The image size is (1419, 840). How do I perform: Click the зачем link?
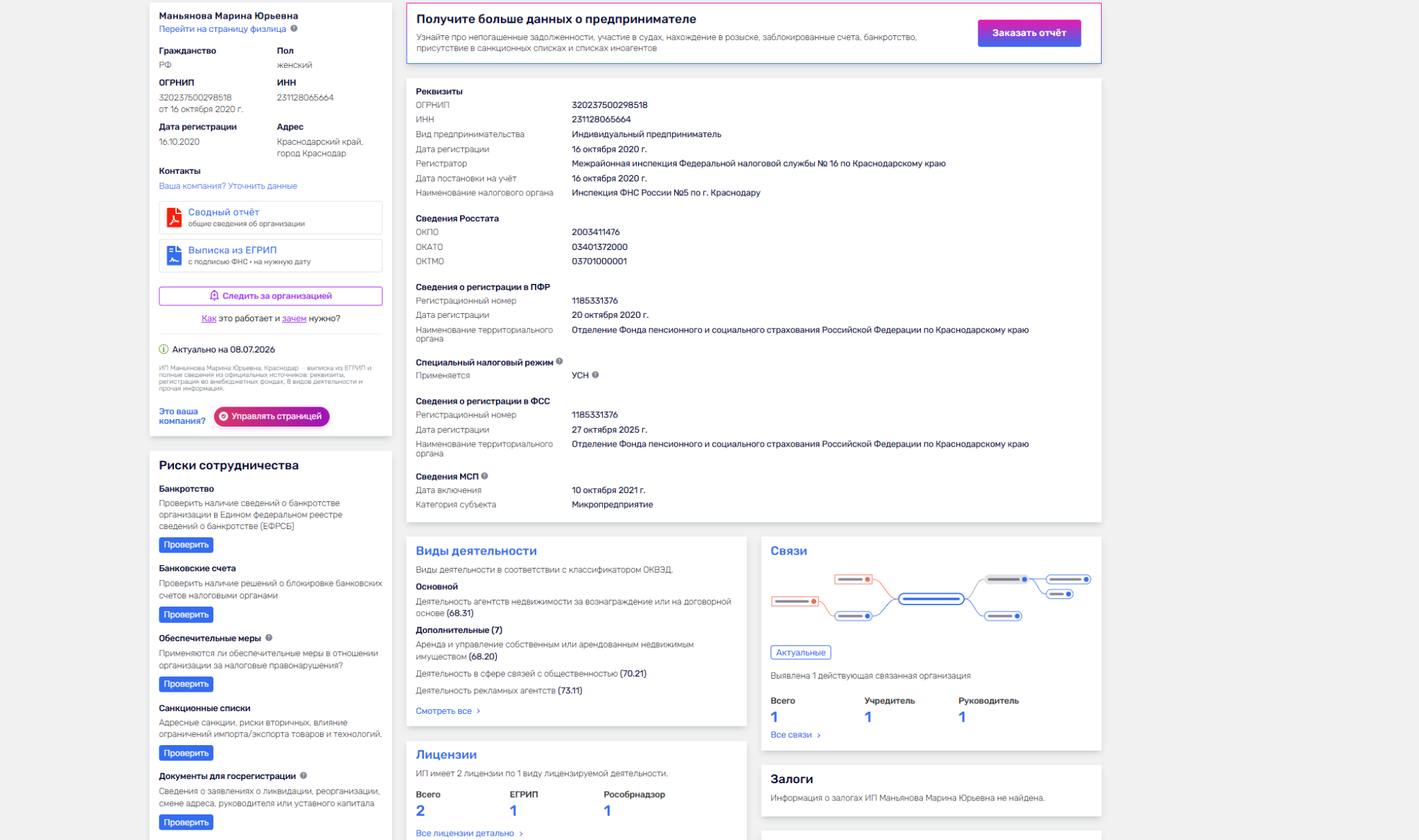point(294,319)
